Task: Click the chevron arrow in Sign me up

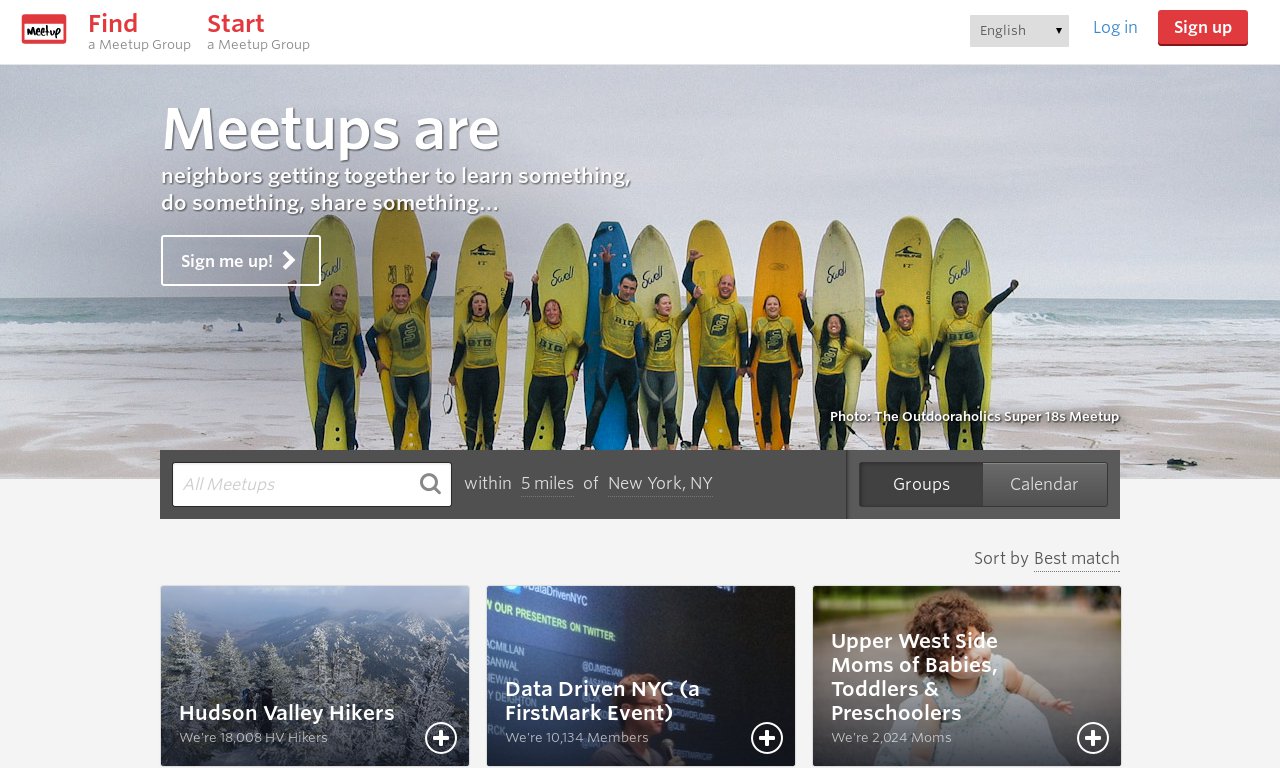Action: pyautogui.click(x=289, y=261)
